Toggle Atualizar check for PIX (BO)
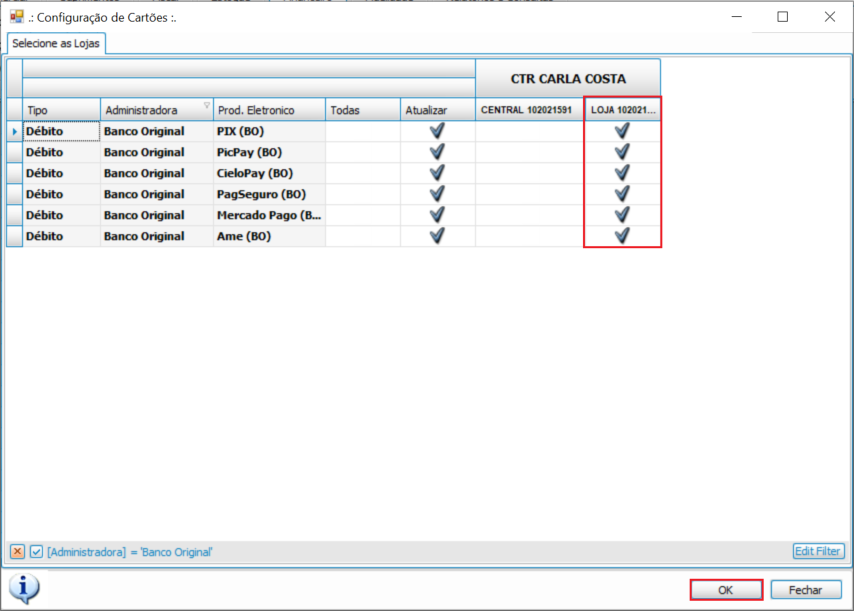 [437, 131]
